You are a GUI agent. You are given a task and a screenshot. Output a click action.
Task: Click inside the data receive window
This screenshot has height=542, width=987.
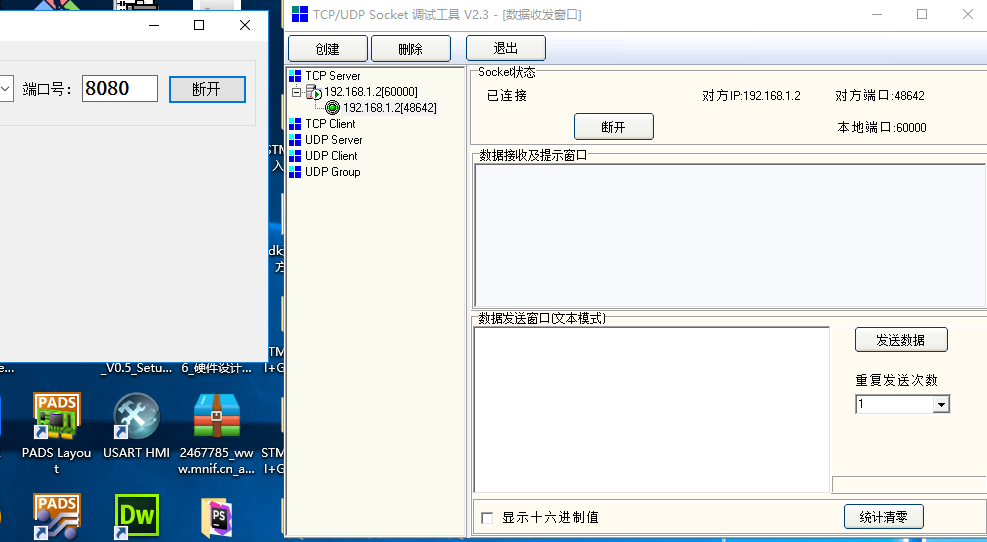coord(730,235)
